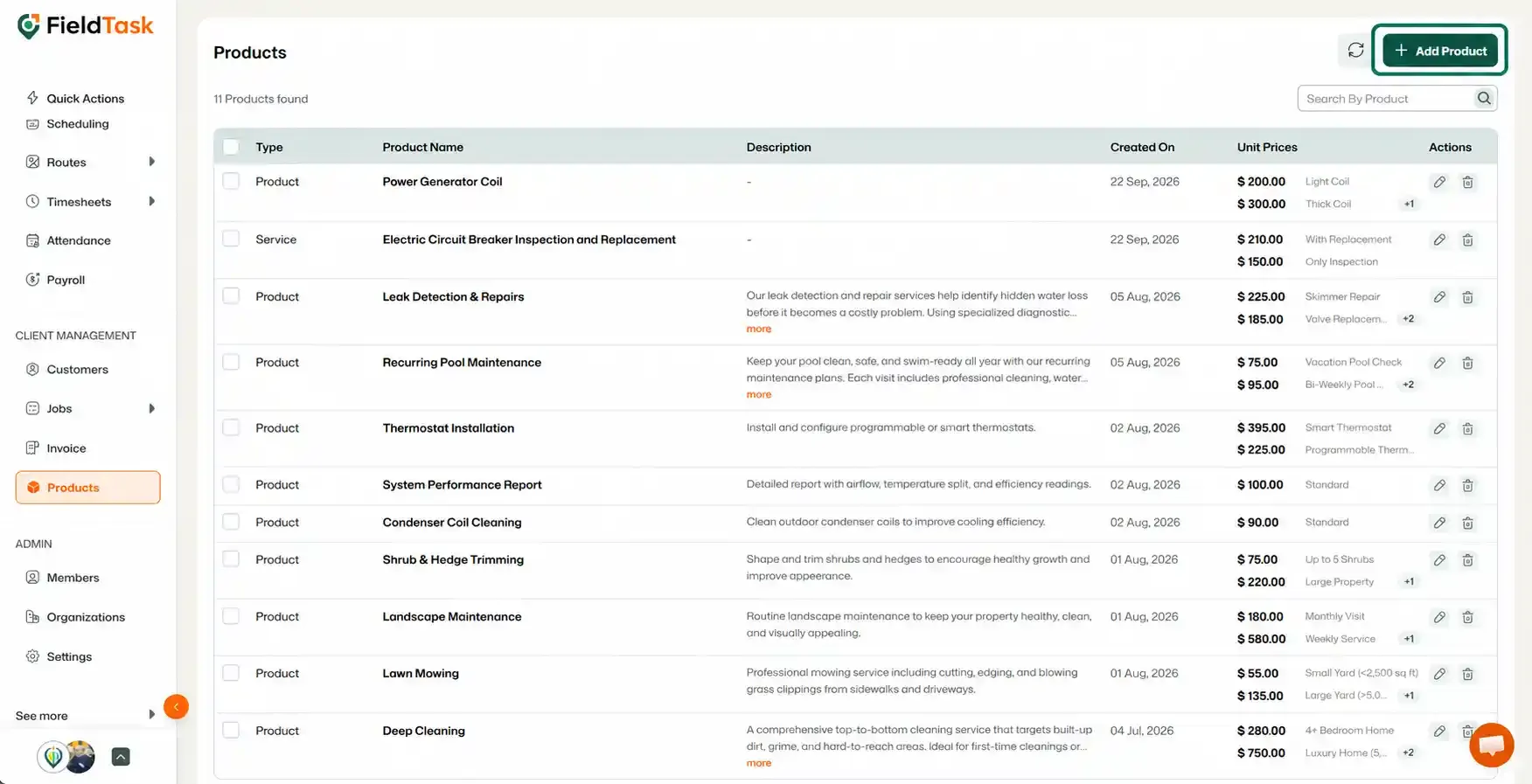Expand Leak Detection description with more

[758, 330]
